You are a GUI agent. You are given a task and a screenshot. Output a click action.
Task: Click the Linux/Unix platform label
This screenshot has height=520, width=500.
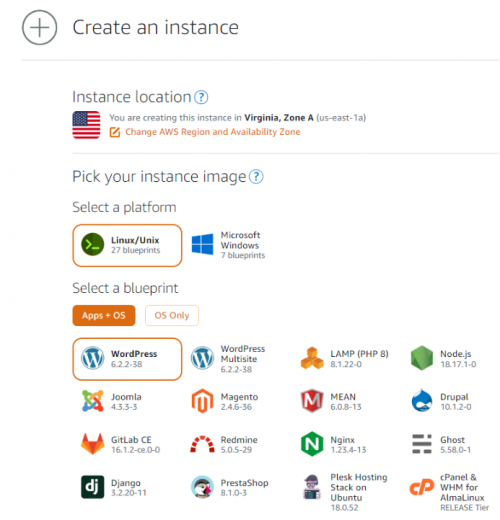[135, 240]
